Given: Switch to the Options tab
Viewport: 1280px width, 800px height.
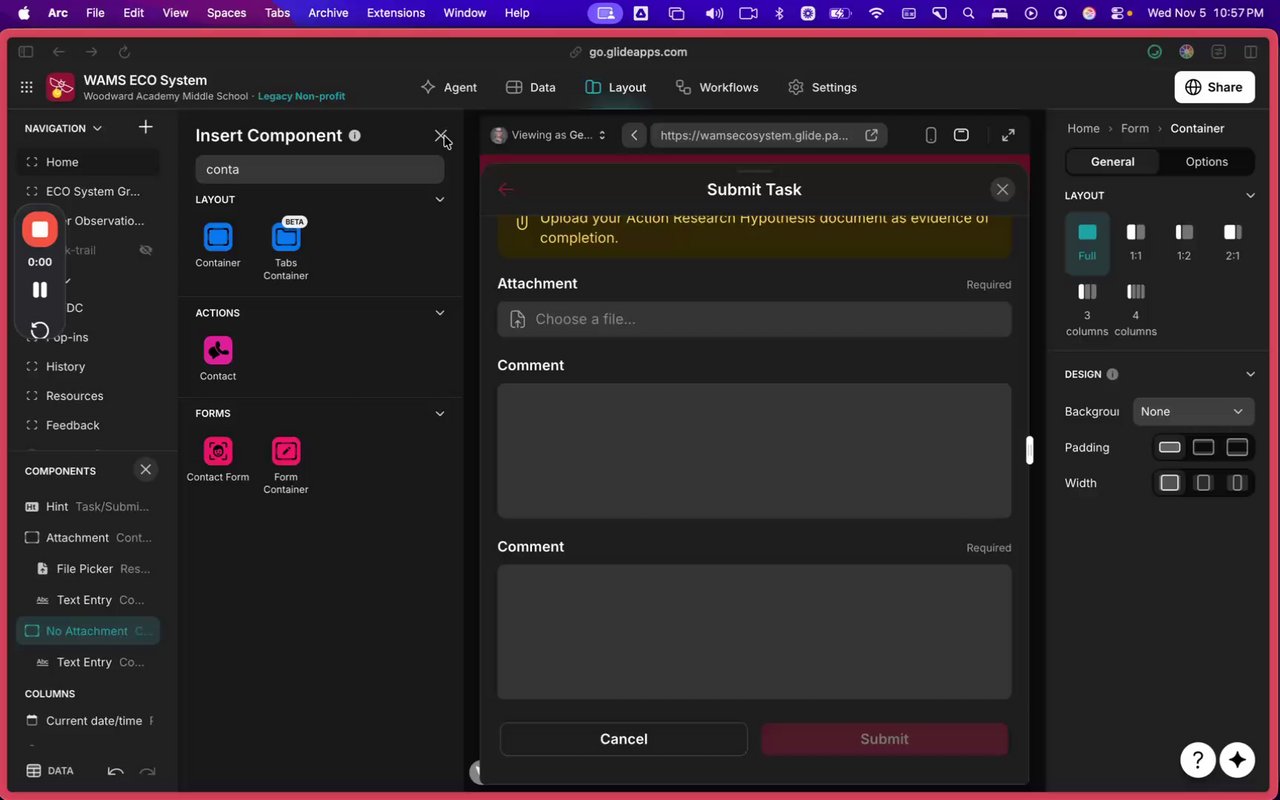Looking at the screenshot, I should (x=1207, y=161).
